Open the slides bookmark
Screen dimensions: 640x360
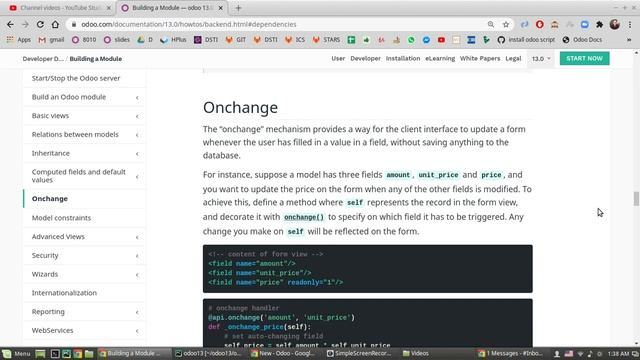[x=117, y=40]
